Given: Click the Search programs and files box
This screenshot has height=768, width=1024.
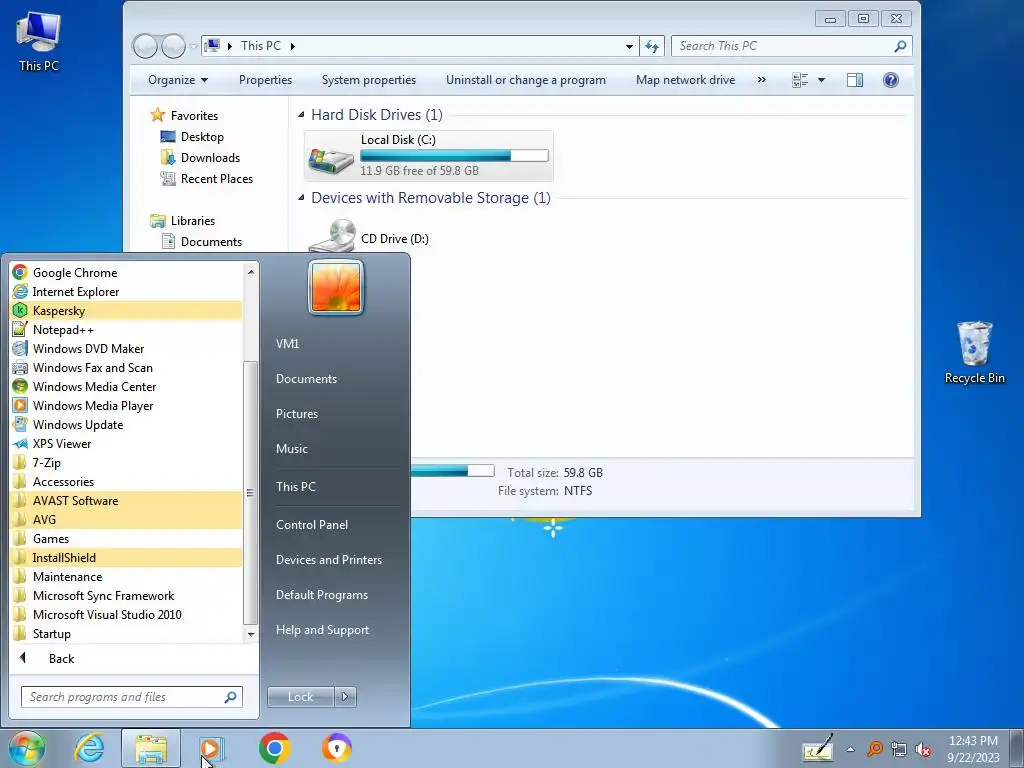Looking at the screenshot, I should (x=131, y=697).
